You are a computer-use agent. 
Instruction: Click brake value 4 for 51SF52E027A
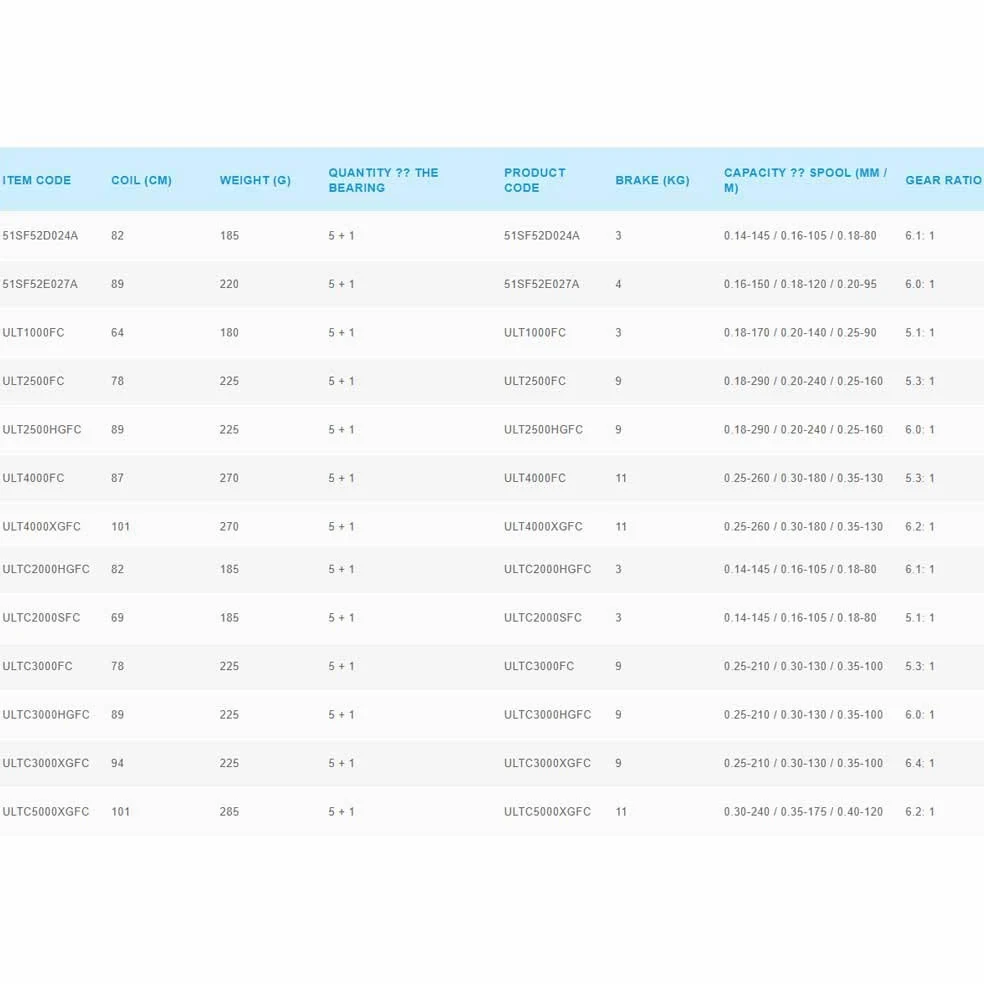click(x=618, y=284)
